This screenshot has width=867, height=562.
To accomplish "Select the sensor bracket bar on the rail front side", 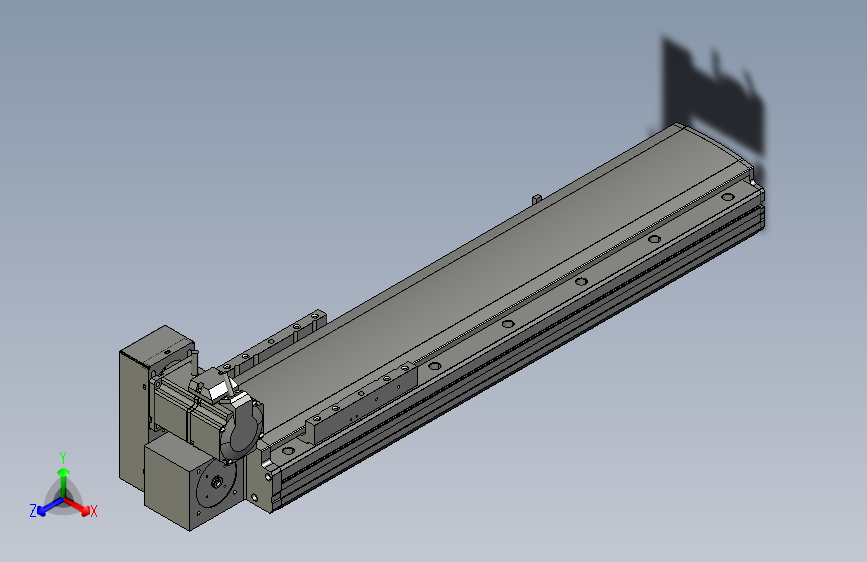I will pos(361,402).
